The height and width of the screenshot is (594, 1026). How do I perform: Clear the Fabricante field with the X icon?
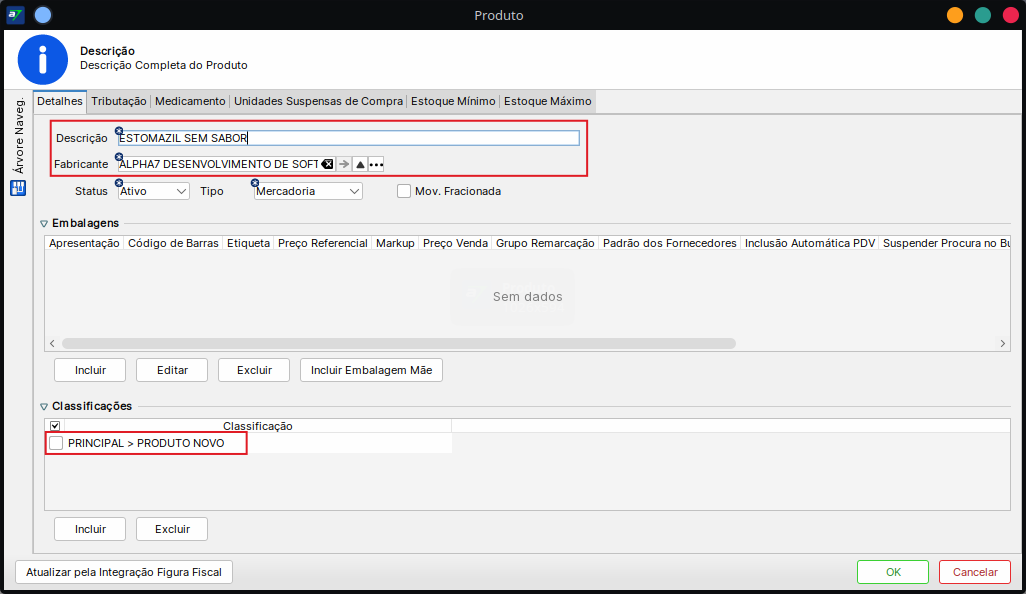coord(327,164)
